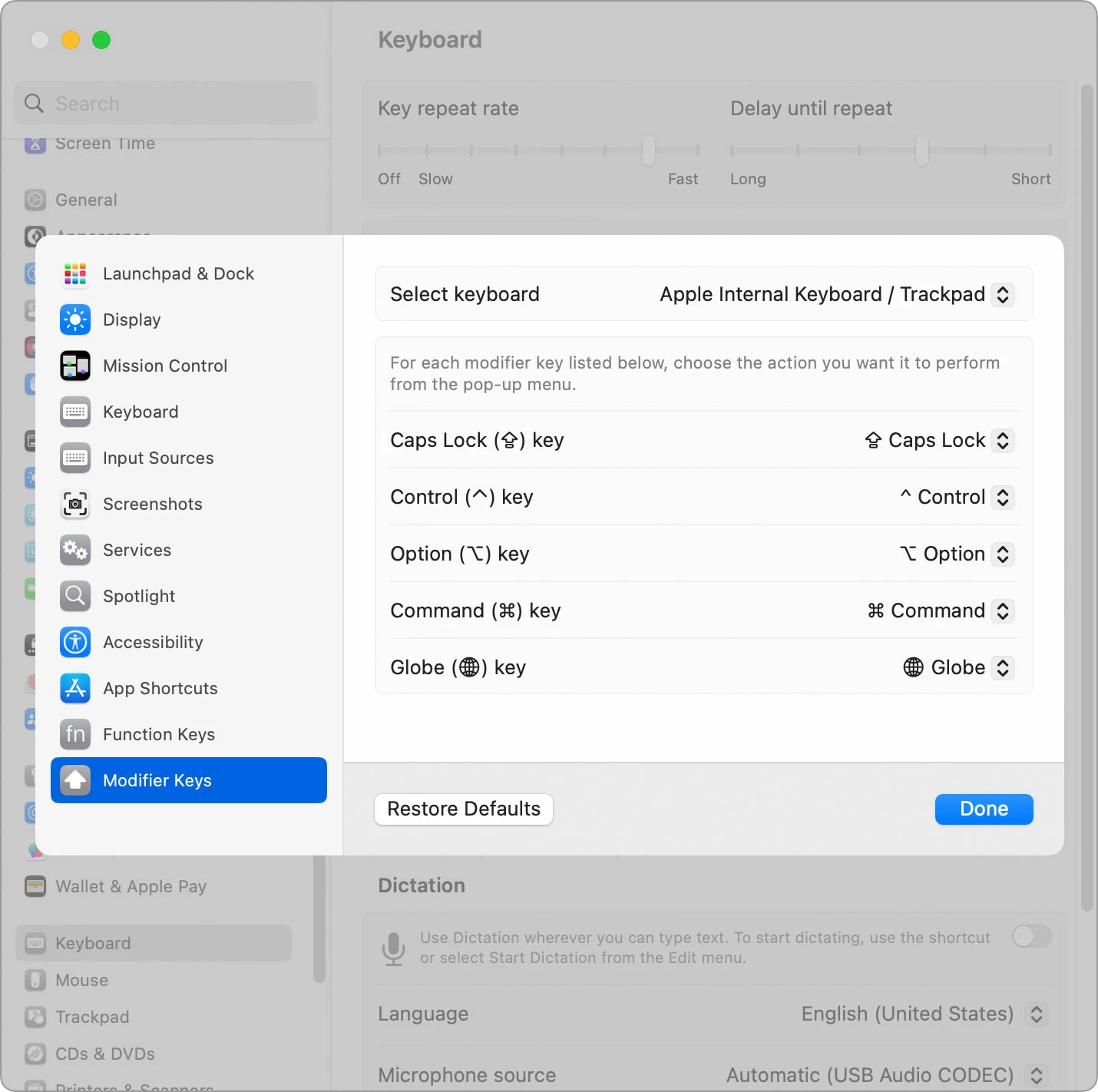
Task: Select General in Settings sidebar
Action: pos(154,200)
